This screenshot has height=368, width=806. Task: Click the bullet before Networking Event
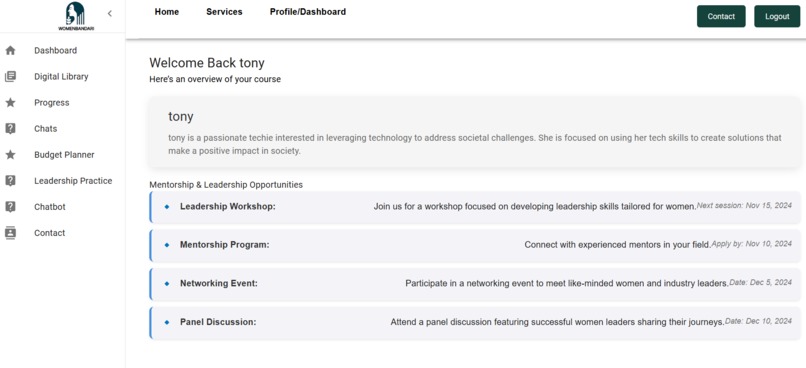[167, 284]
